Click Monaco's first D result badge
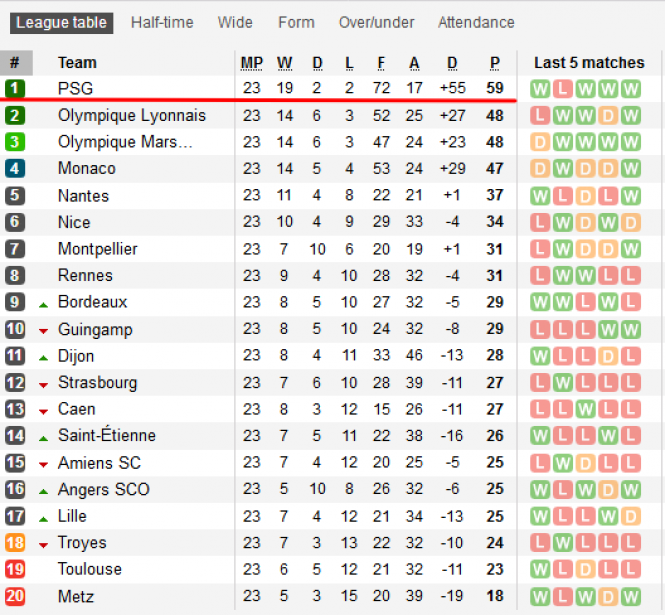Image resolution: width=665 pixels, height=615 pixels. [540, 169]
